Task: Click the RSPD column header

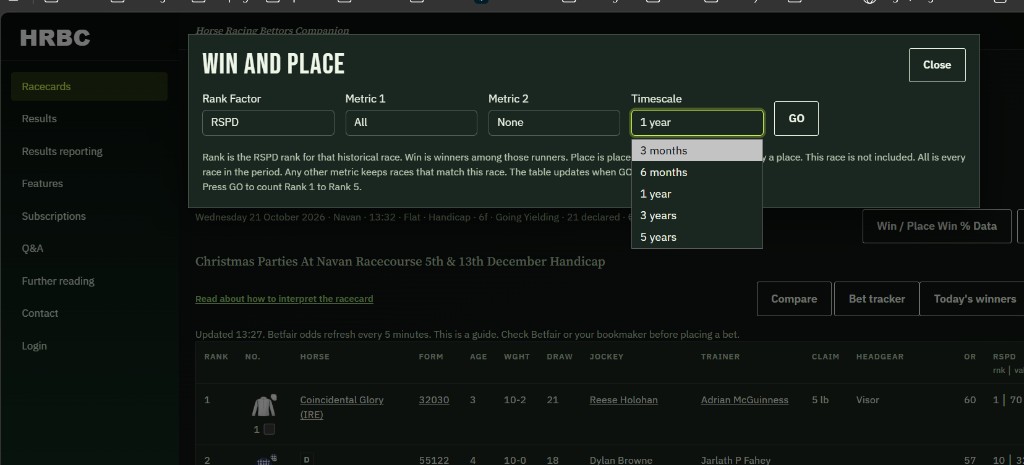Action: click(x=1004, y=357)
